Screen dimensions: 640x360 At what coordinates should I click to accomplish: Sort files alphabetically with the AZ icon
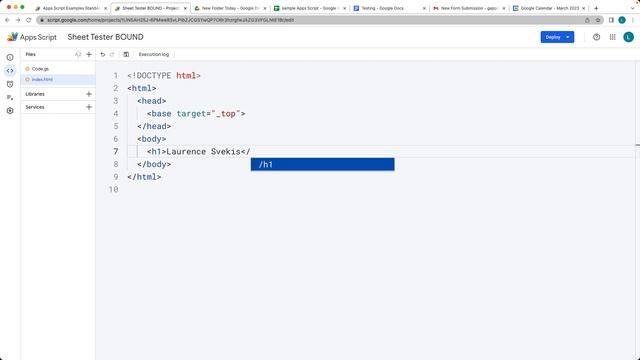(78, 54)
